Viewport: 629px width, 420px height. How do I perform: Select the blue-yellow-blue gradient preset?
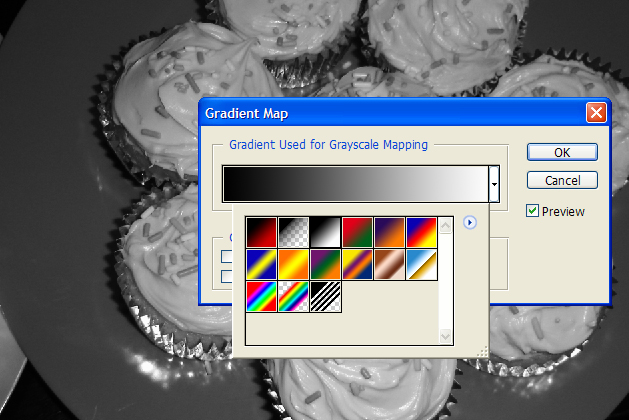click(262, 264)
